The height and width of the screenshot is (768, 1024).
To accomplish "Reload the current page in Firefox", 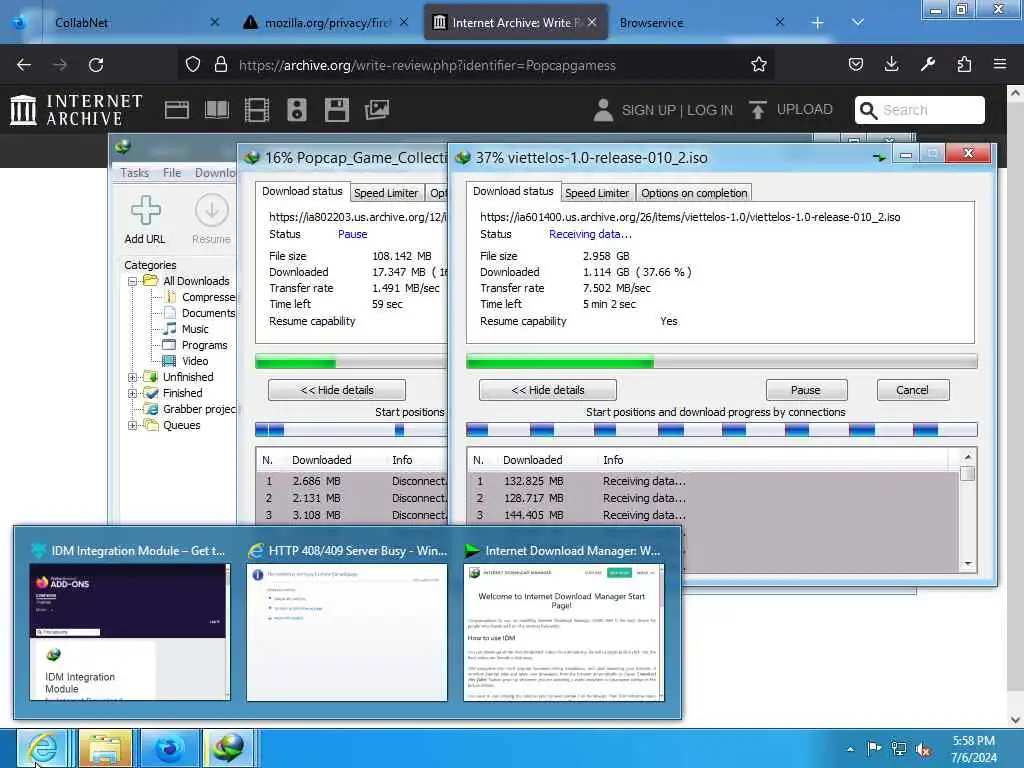I will coord(96,65).
